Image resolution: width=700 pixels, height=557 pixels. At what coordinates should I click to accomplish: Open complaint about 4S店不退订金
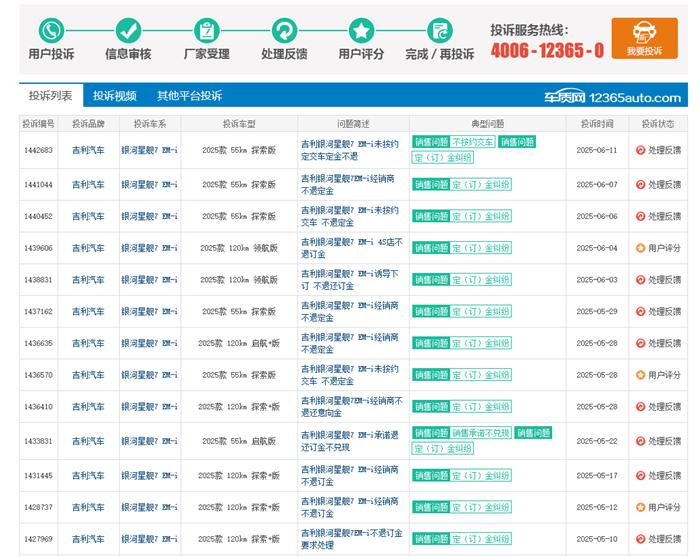[351, 248]
